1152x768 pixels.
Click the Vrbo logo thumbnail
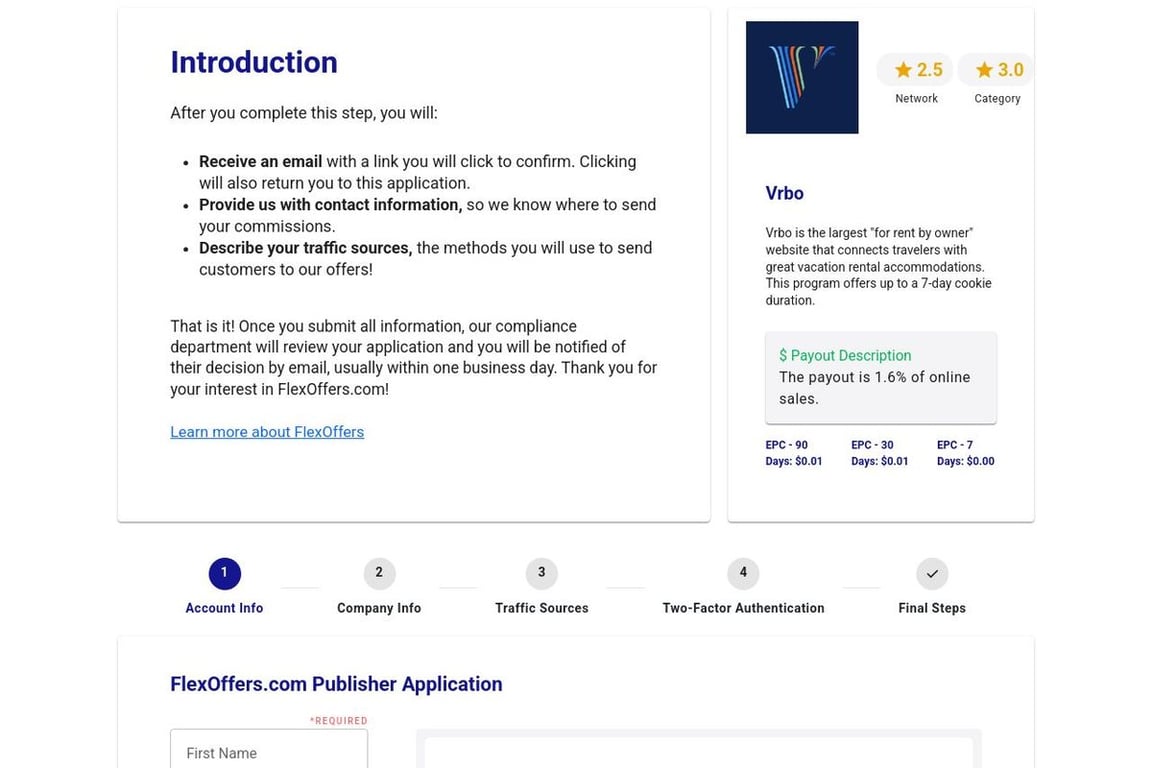click(x=801, y=77)
